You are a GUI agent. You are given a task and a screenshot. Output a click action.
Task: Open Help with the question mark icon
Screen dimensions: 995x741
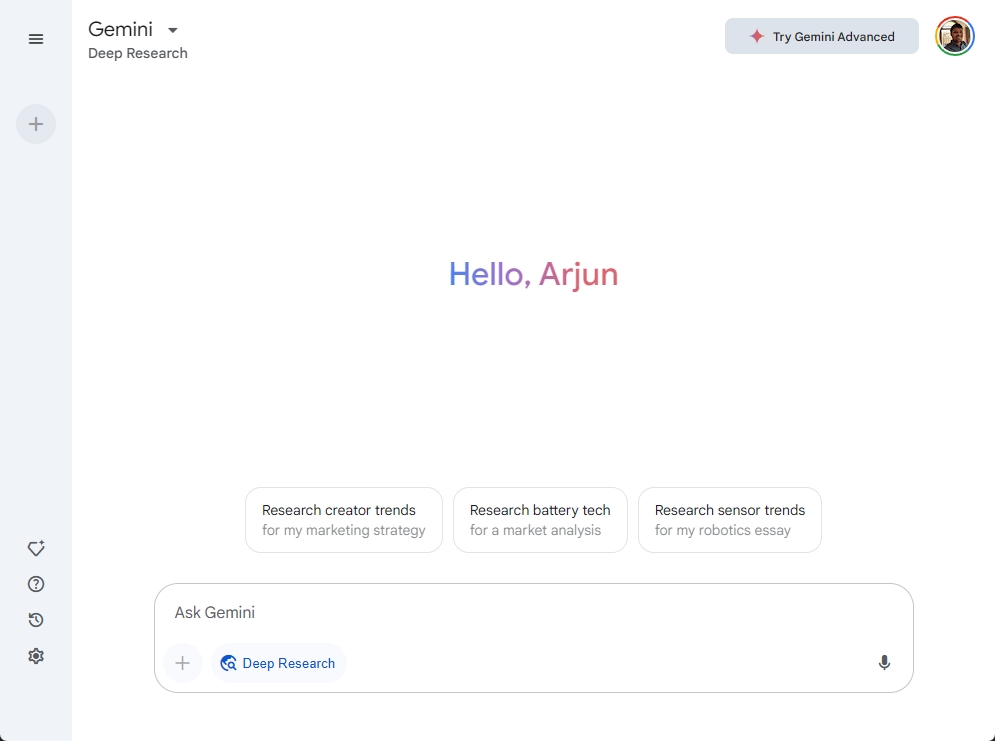pyautogui.click(x=36, y=584)
